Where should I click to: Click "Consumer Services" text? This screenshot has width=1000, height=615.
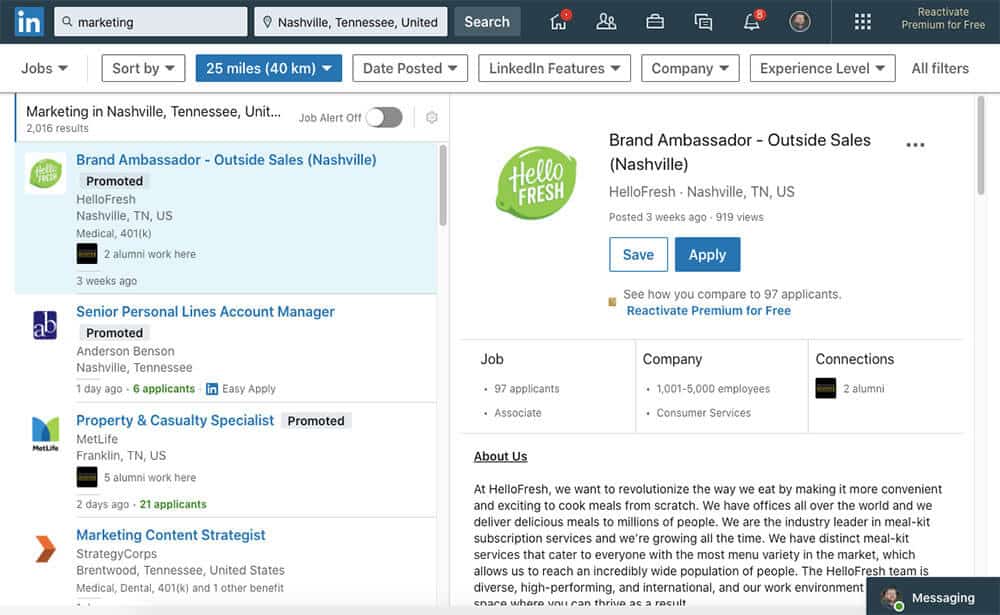(703, 413)
